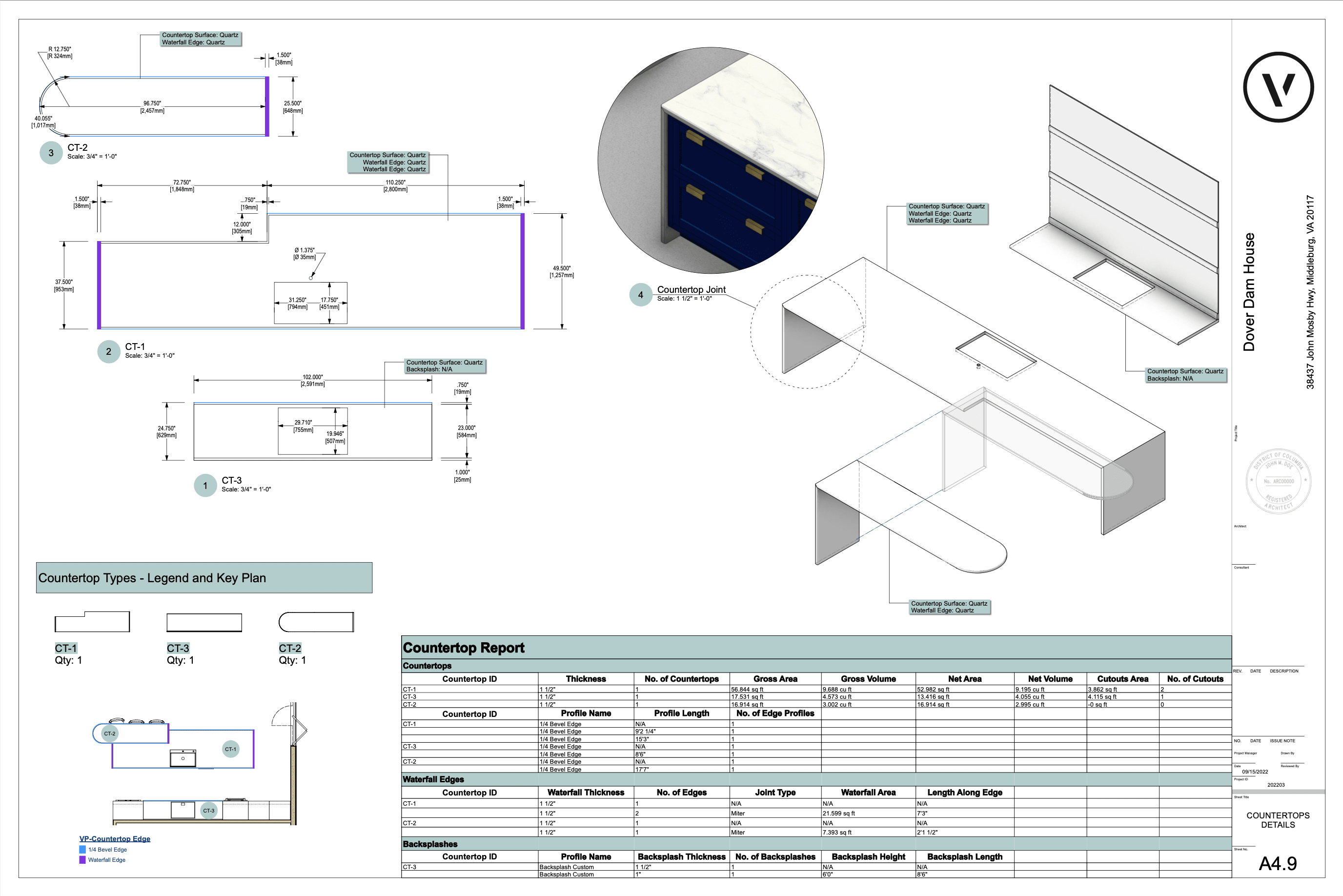The height and width of the screenshot is (896, 1343).
Task: Click the Waterfall Edges section header
Action: pyautogui.click(x=433, y=779)
